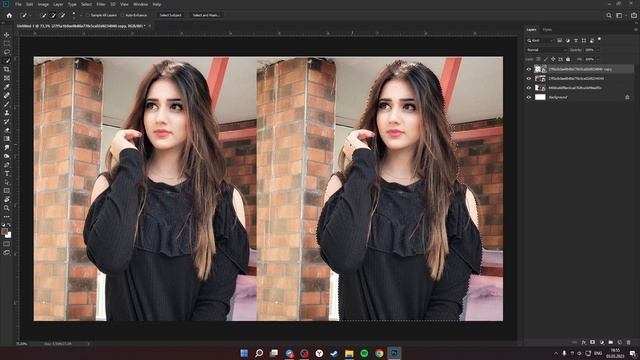Select the Background layer white thumbnail
The height and width of the screenshot is (360, 640).
coord(540,97)
